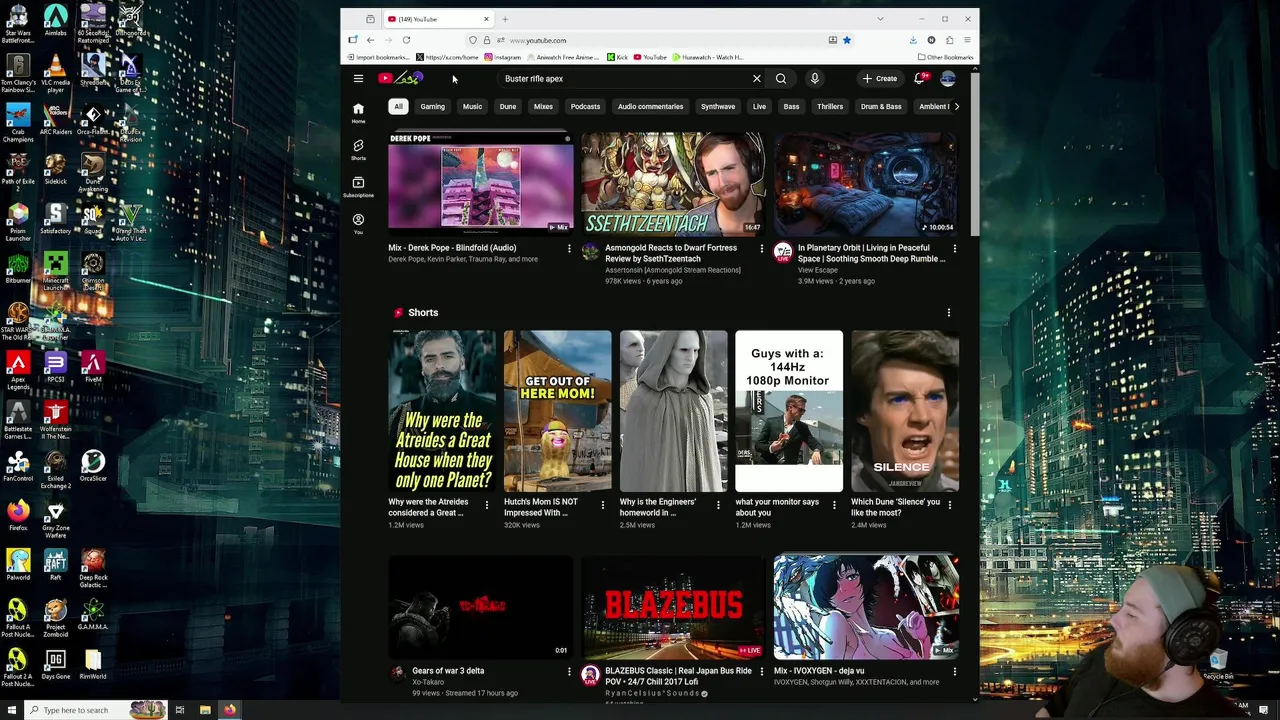
Task: Select the Synthwave filter chip
Action: (717, 106)
